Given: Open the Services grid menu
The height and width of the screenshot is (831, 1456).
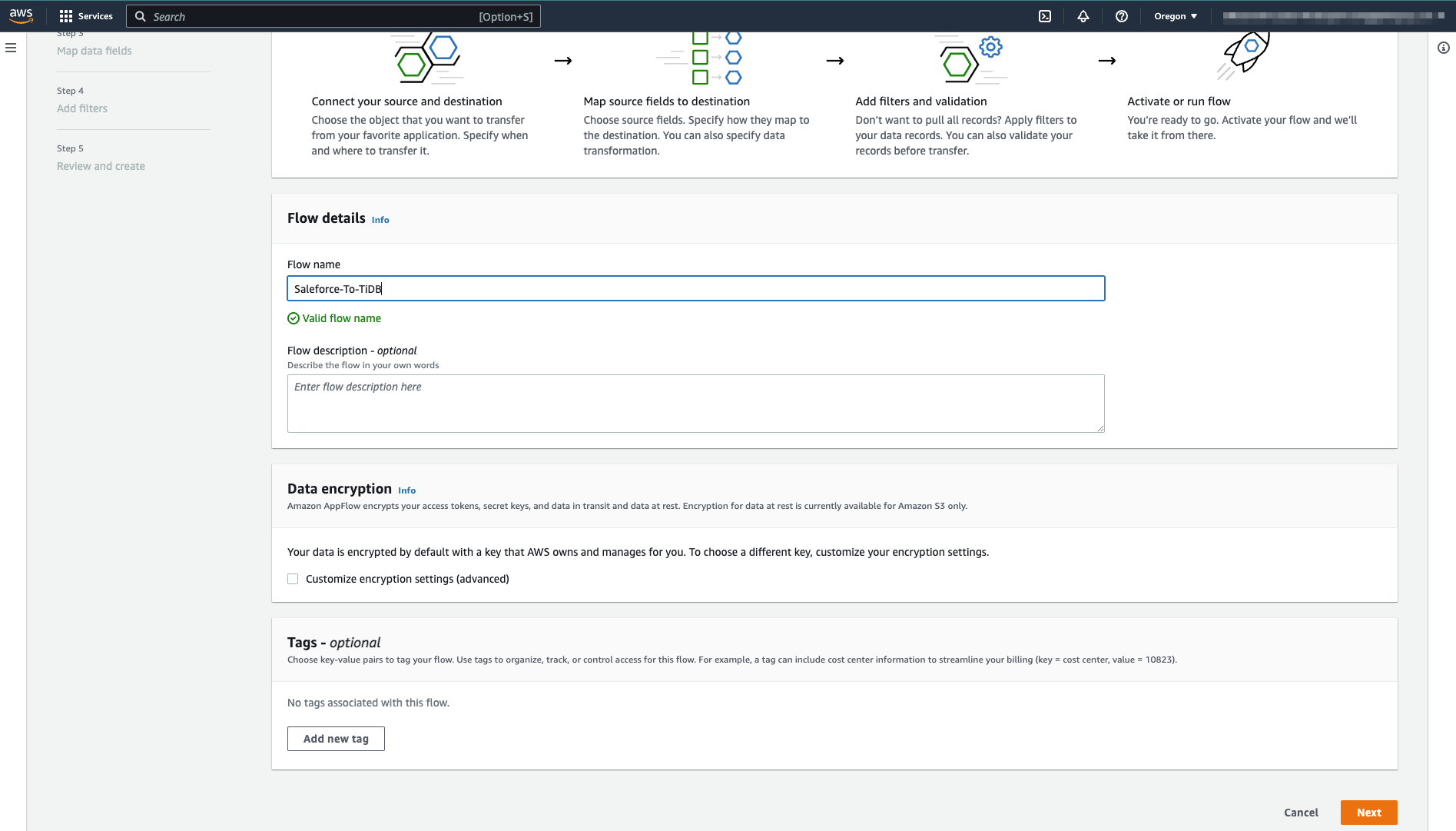Looking at the screenshot, I should (86, 16).
